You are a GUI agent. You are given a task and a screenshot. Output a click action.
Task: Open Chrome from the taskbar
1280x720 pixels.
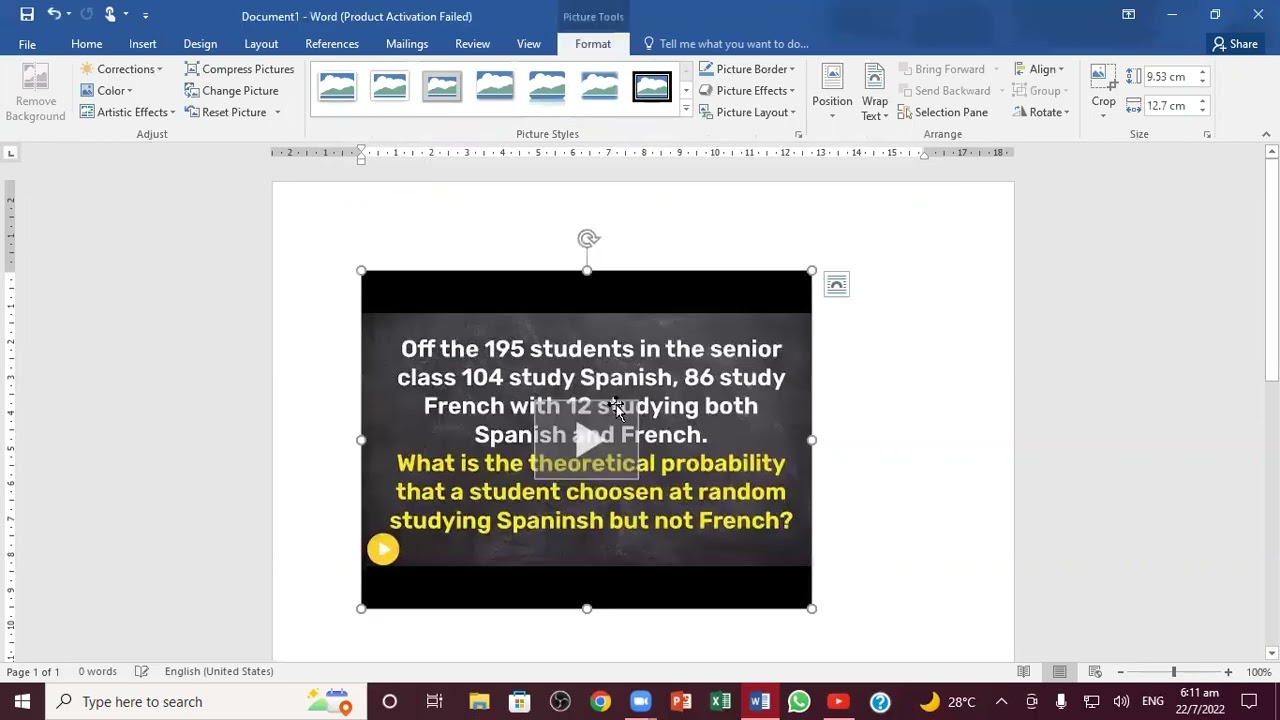pos(600,702)
